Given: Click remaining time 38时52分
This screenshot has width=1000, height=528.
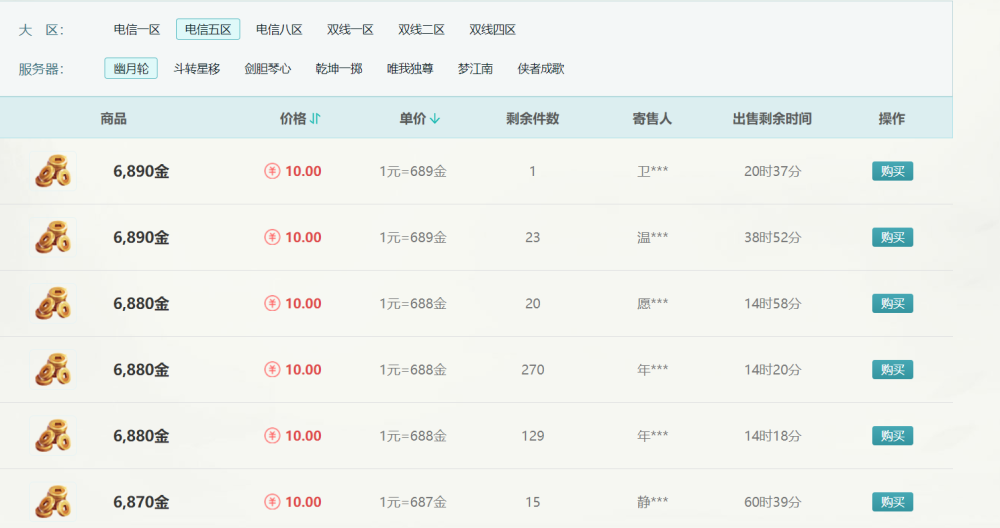Looking at the screenshot, I should [x=772, y=237].
